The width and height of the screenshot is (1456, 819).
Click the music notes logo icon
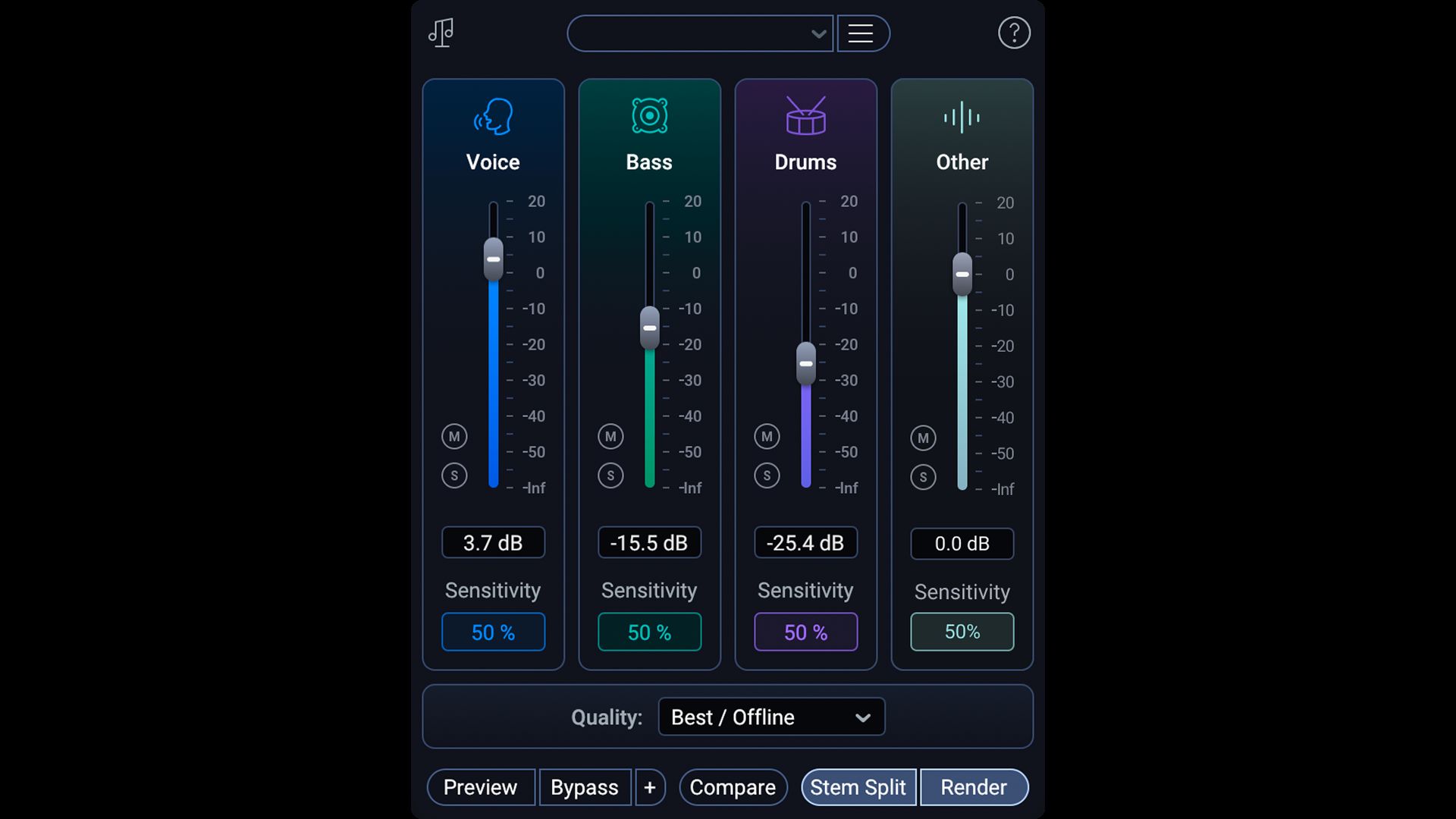click(441, 33)
